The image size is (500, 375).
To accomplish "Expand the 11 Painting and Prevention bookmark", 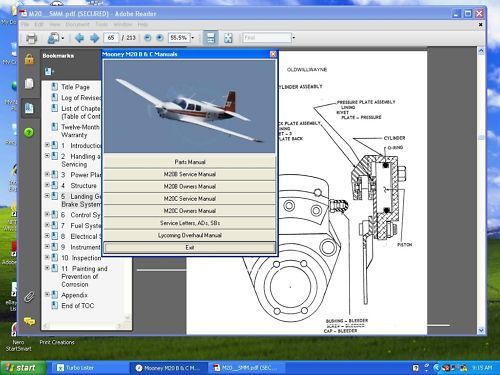I will (x=47, y=268).
